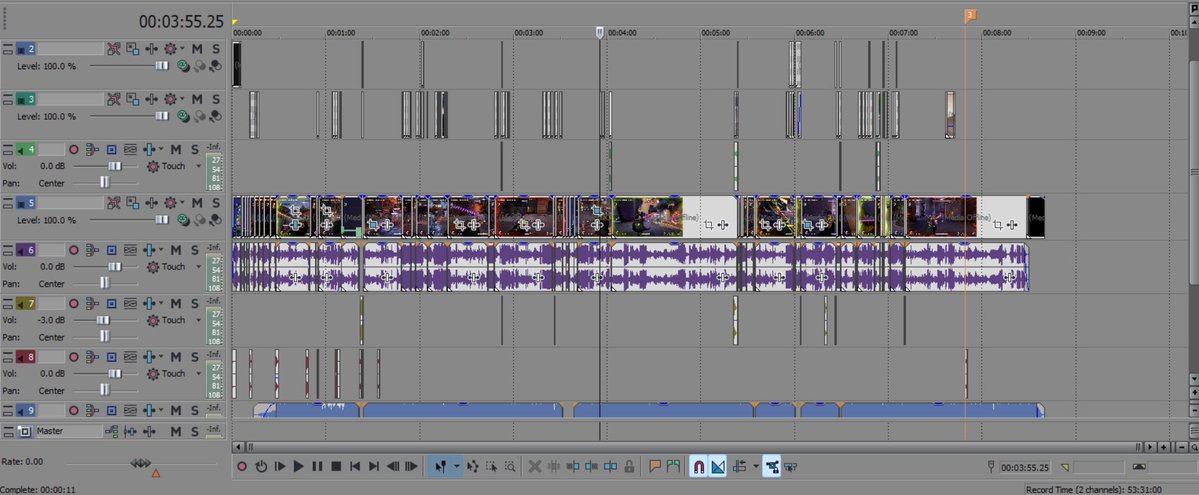
Task: Select the Selection Edit tool
Action: pyautogui.click(x=491, y=466)
